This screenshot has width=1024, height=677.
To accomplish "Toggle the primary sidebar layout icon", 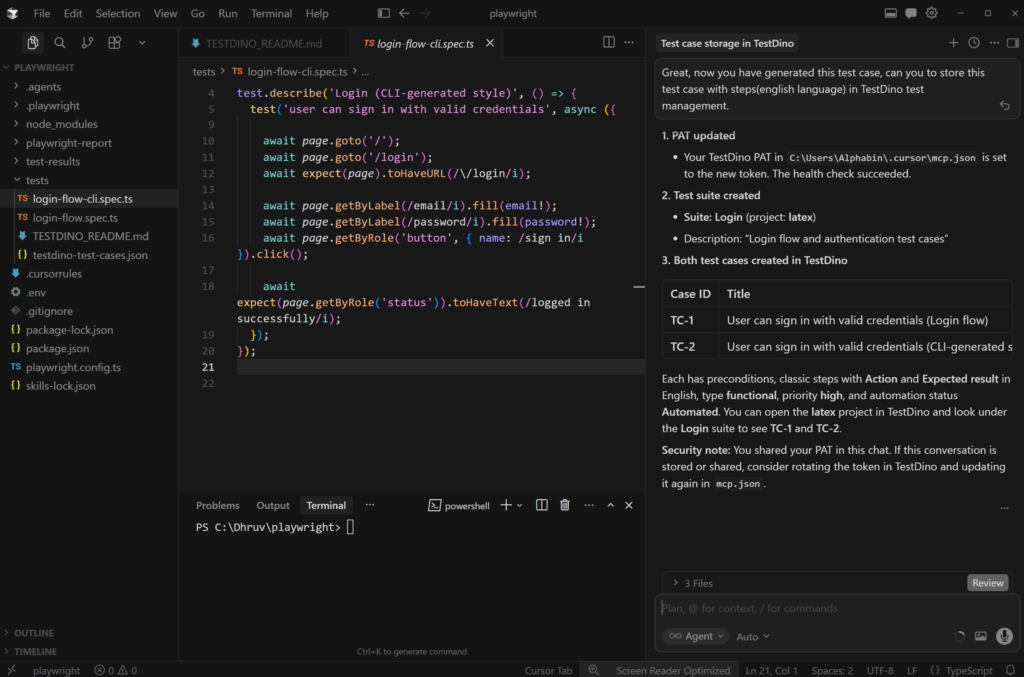I will coord(384,14).
